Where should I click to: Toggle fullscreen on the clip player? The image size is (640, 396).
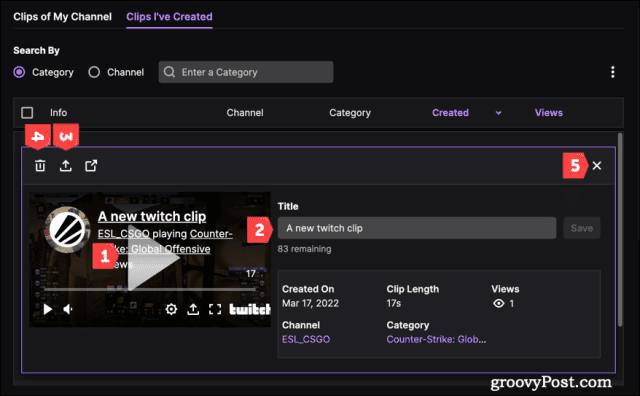tap(215, 309)
